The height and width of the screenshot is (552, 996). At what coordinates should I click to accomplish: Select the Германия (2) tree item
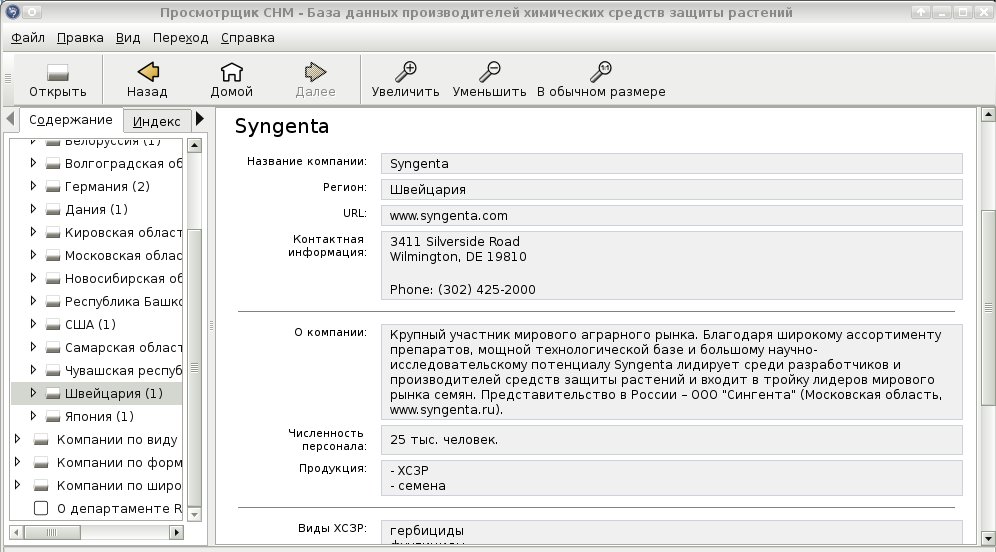[107, 187]
